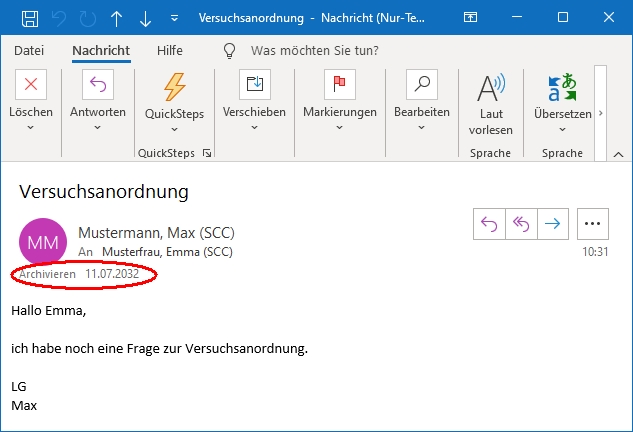Screen dimensions: 633x432
Task: Expand the Verschieben dropdown
Action: click(254, 128)
